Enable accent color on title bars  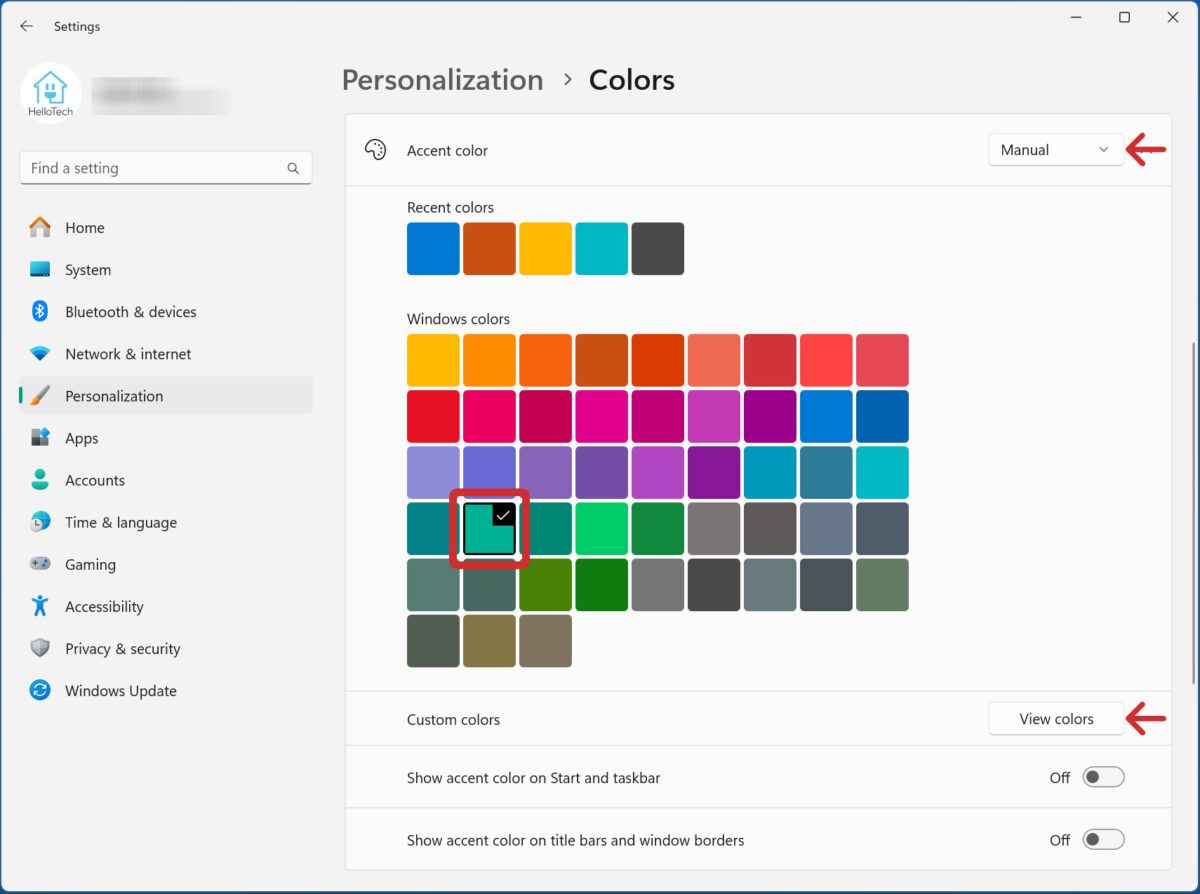tap(1104, 840)
